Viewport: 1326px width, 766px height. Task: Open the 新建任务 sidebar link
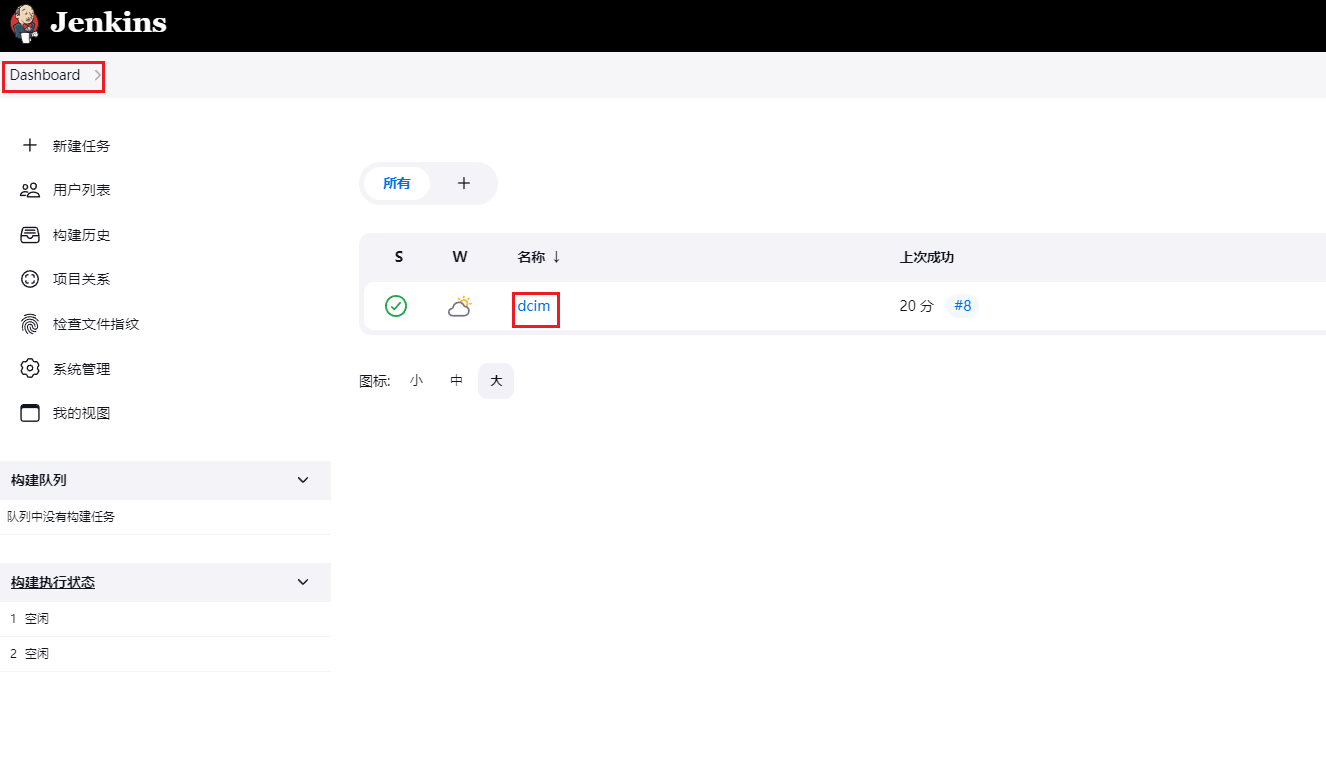81,146
